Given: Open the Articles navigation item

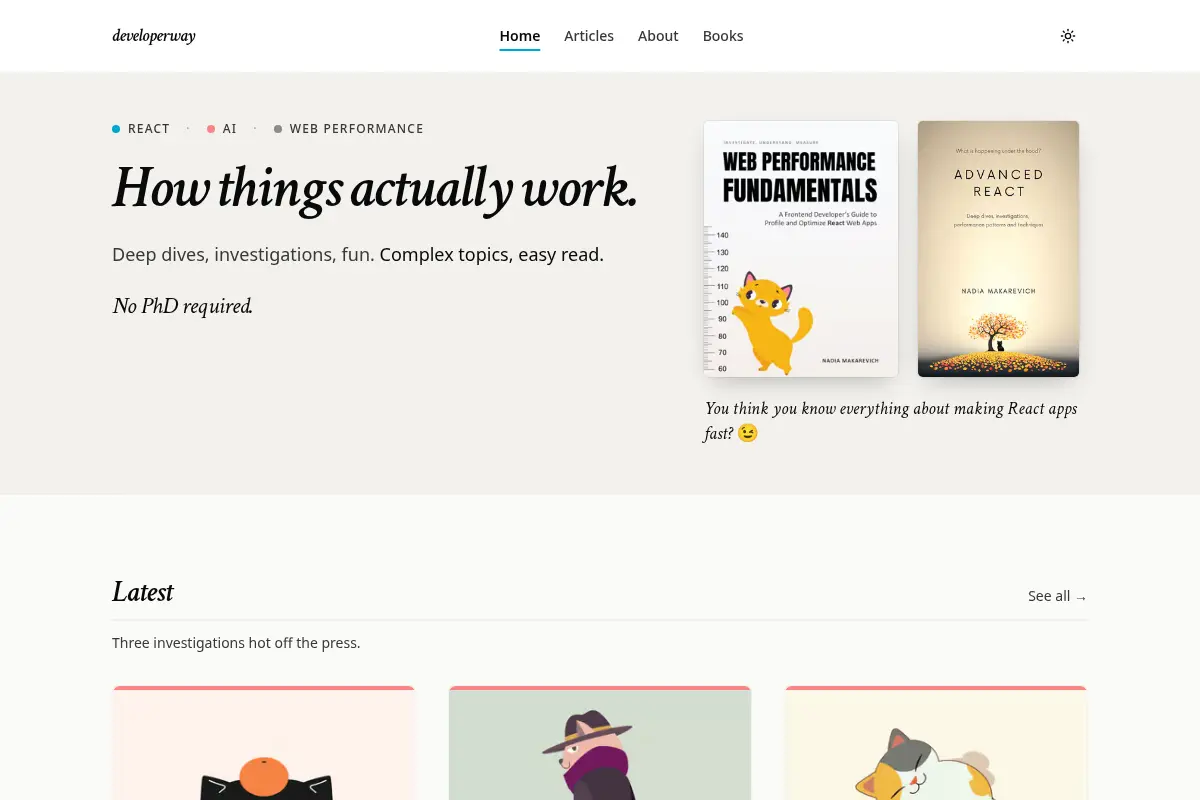Looking at the screenshot, I should tap(589, 36).
